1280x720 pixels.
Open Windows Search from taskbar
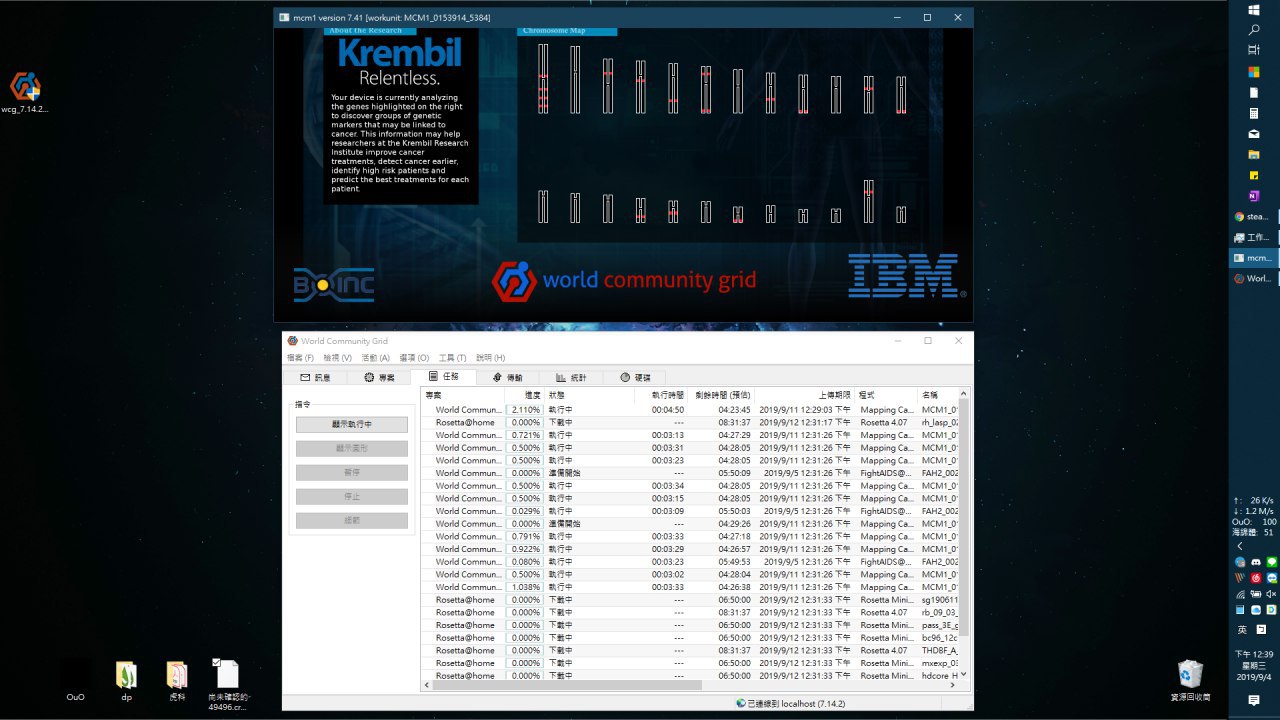[1254, 30]
